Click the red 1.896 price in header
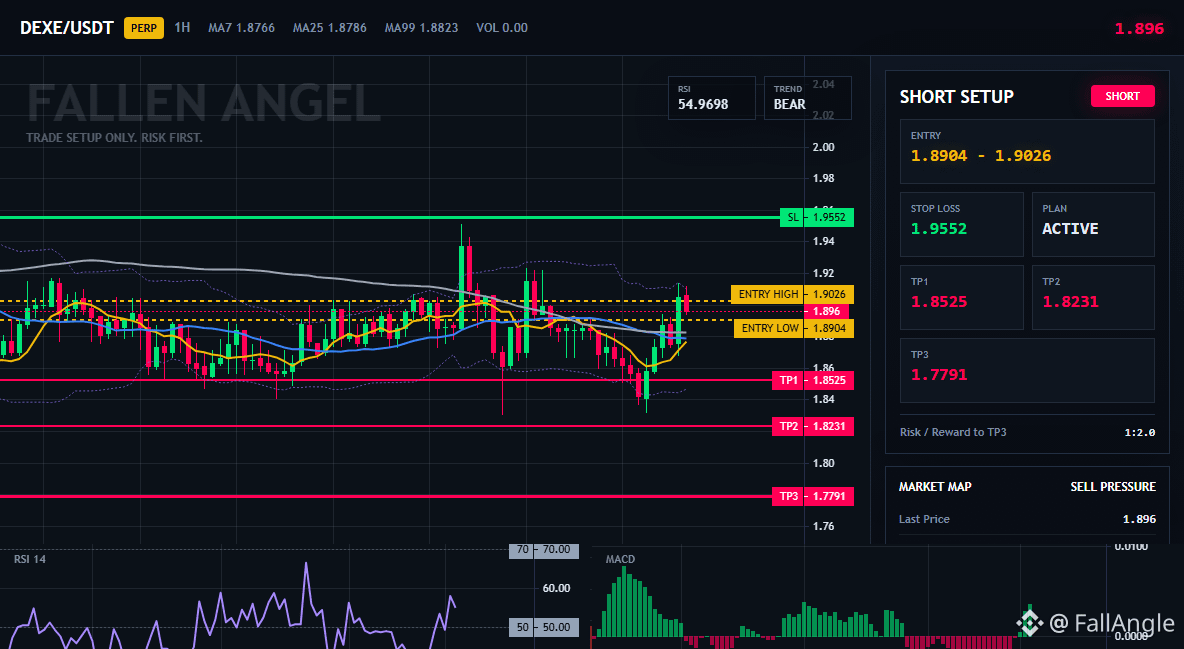This screenshot has width=1184, height=649. coord(1139,29)
